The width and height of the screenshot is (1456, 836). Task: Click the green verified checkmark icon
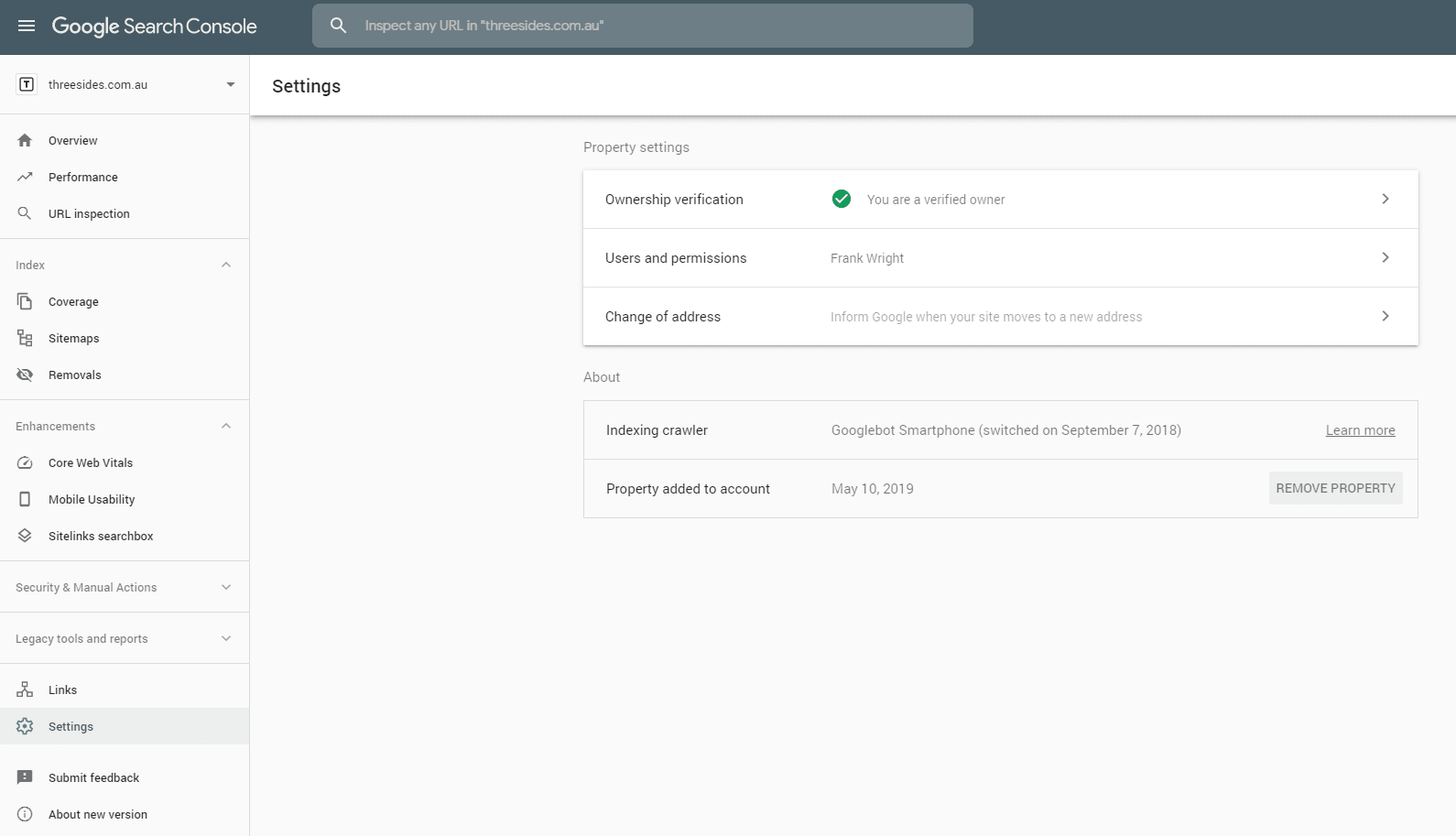click(x=842, y=199)
